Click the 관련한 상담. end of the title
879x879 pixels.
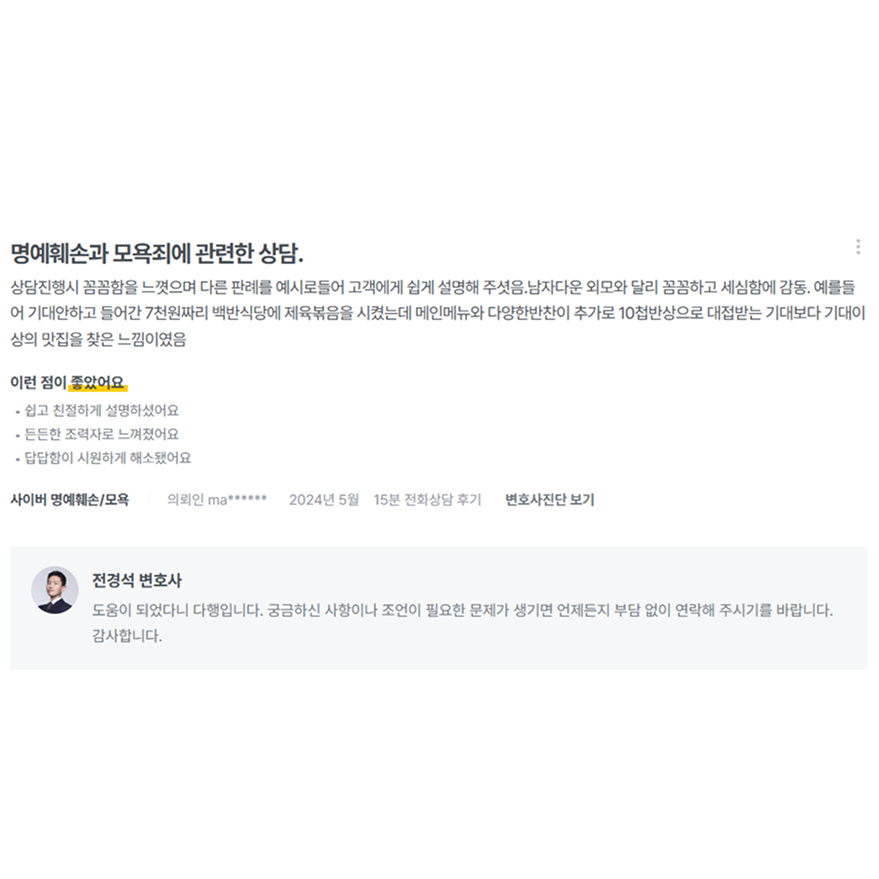[250, 253]
